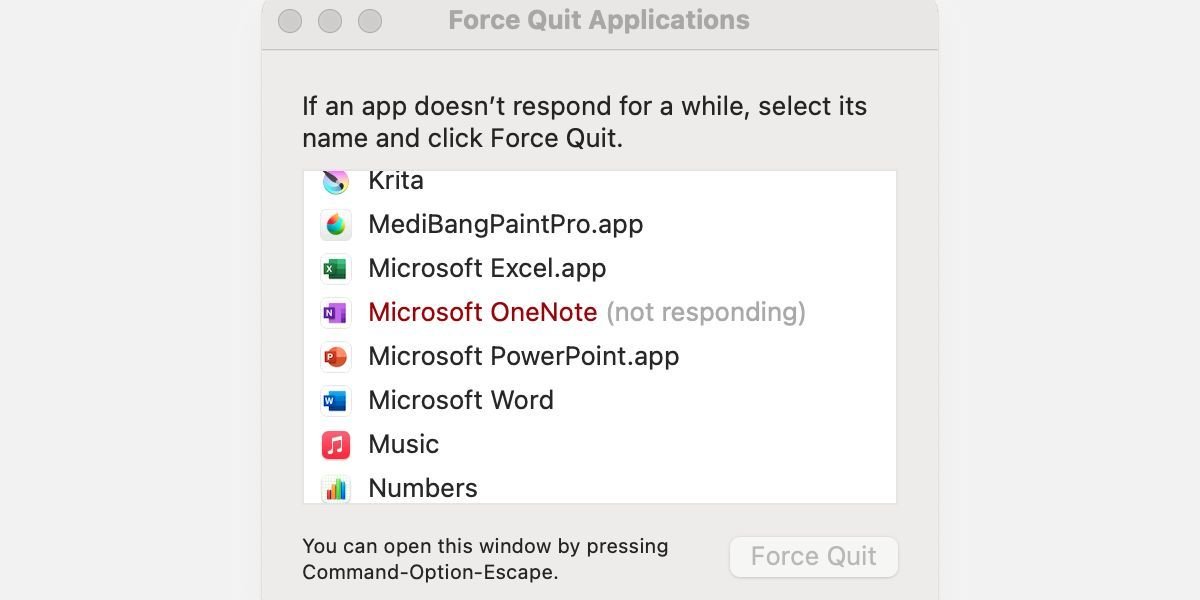Screen dimensions: 1200x600
Task: Click the Microsoft PowerPoint icon
Action: pyautogui.click(x=335, y=357)
